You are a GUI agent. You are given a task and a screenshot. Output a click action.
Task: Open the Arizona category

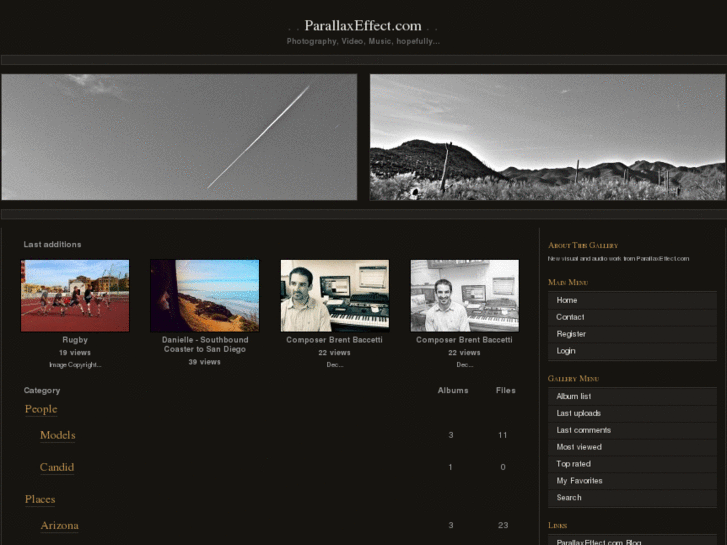click(59, 526)
